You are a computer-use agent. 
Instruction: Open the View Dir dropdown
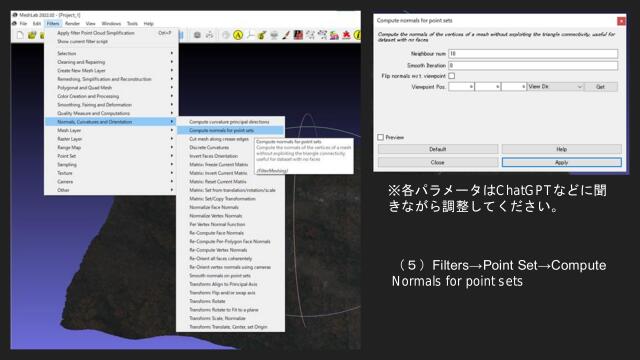click(555, 87)
